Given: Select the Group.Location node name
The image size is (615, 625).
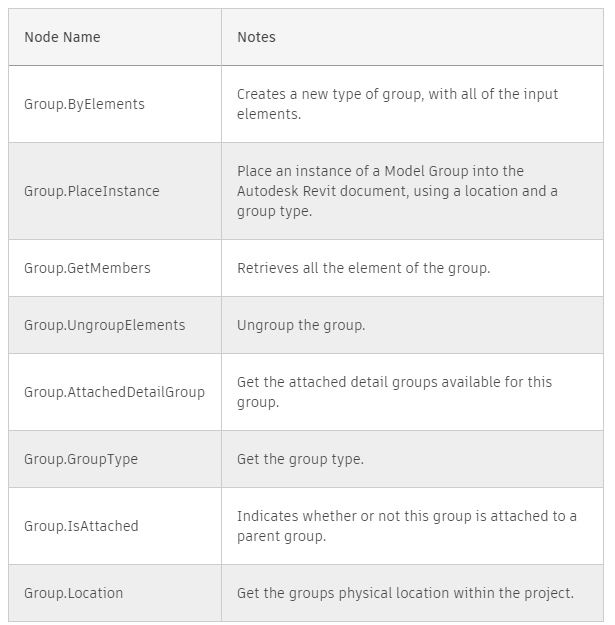Looking at the screenshot, I should (73, 593).
